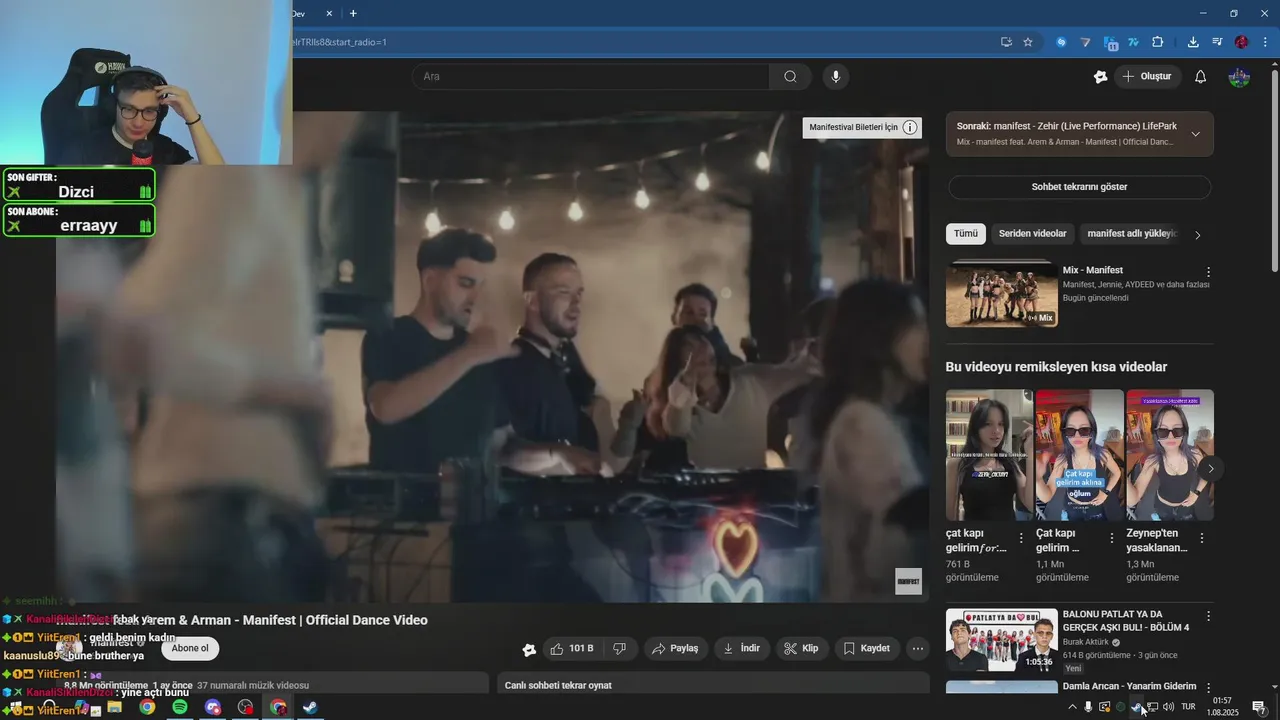
Task: Subscribe with Abone ol button
Action: pyautogui.click(x=190, y=648)
